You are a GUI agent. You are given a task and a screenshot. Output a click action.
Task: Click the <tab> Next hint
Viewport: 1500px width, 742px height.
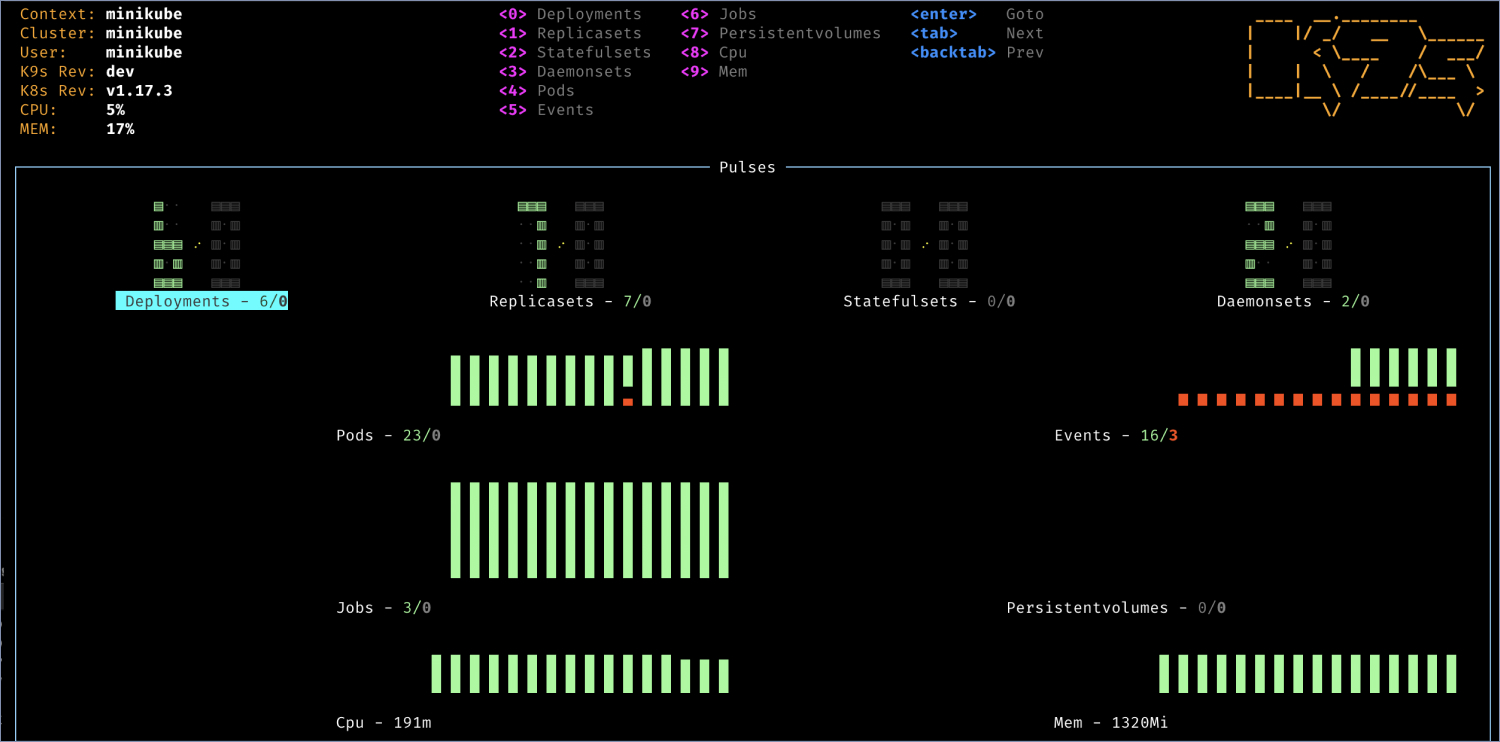[977, 33]
